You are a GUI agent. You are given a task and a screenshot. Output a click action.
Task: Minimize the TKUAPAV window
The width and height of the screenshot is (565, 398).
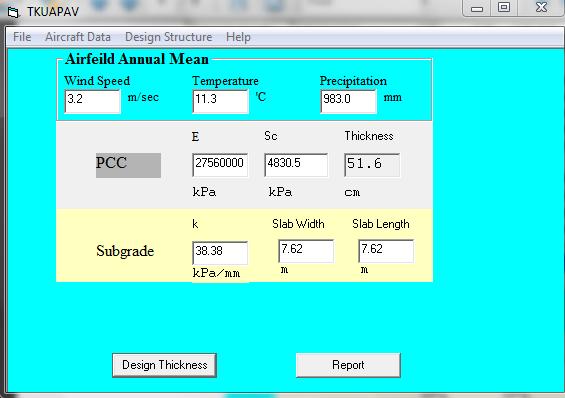[x=477, y=8]
